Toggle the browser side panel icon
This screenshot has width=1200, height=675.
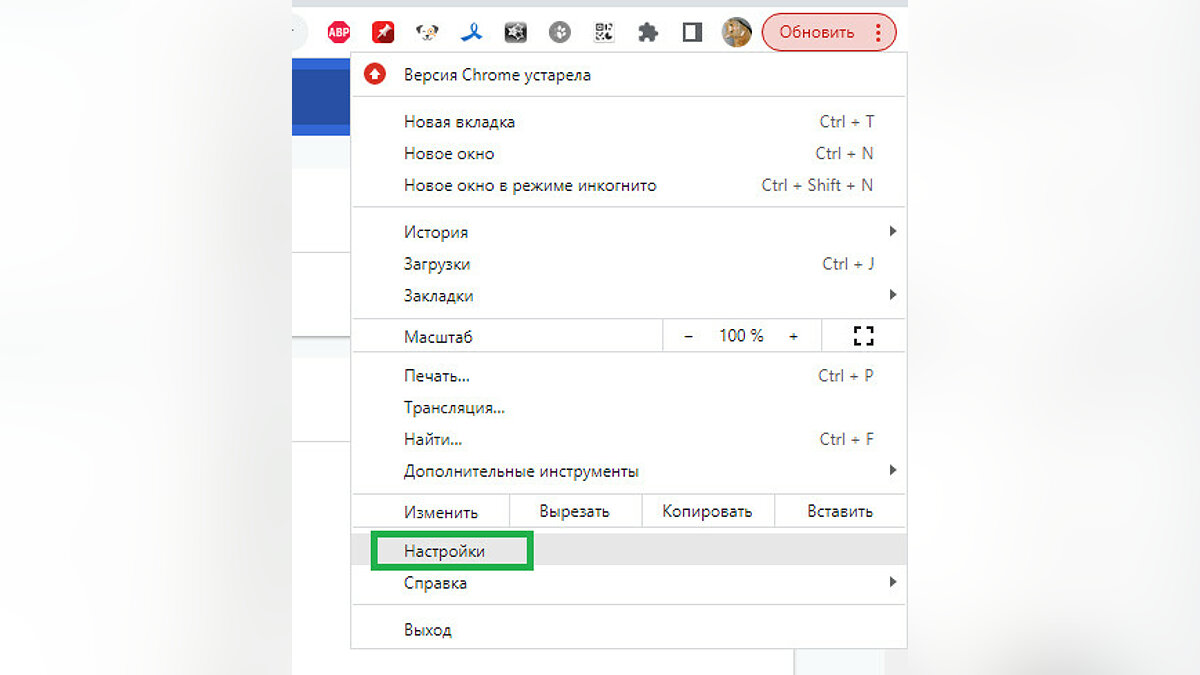pyautogui.click(x=692, y=32)
